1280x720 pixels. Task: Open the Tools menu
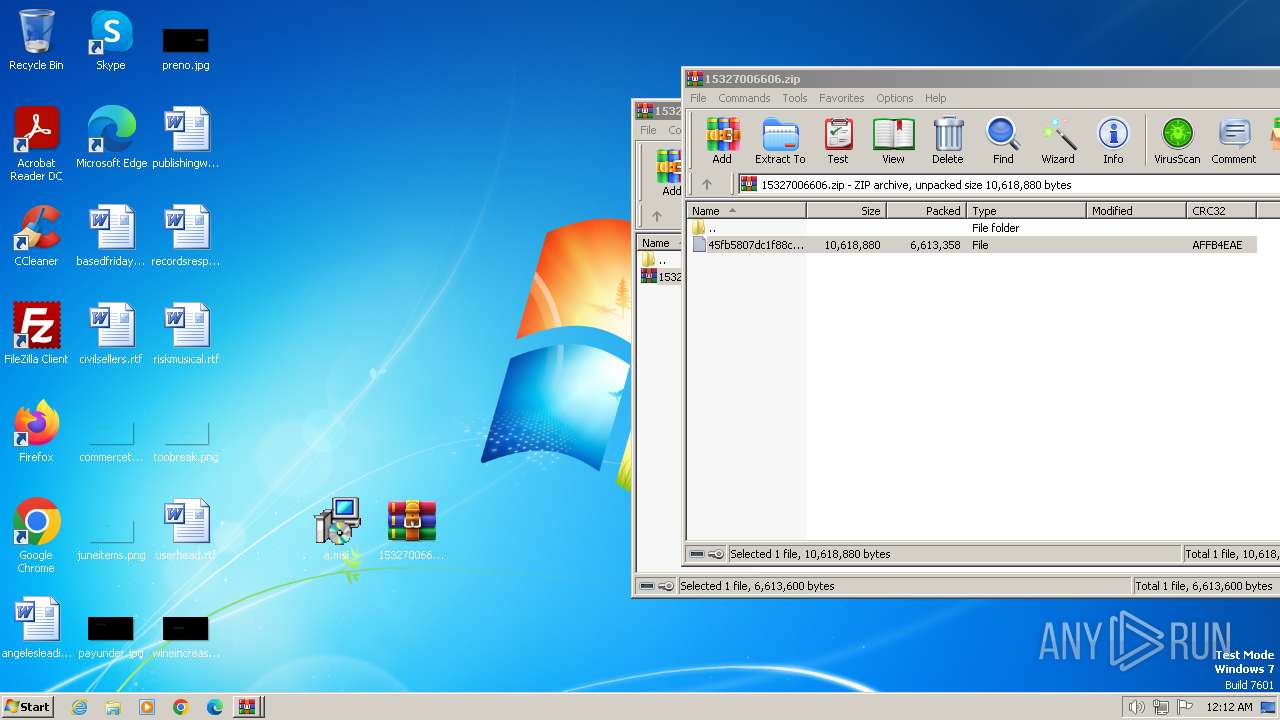coord(795,98)
